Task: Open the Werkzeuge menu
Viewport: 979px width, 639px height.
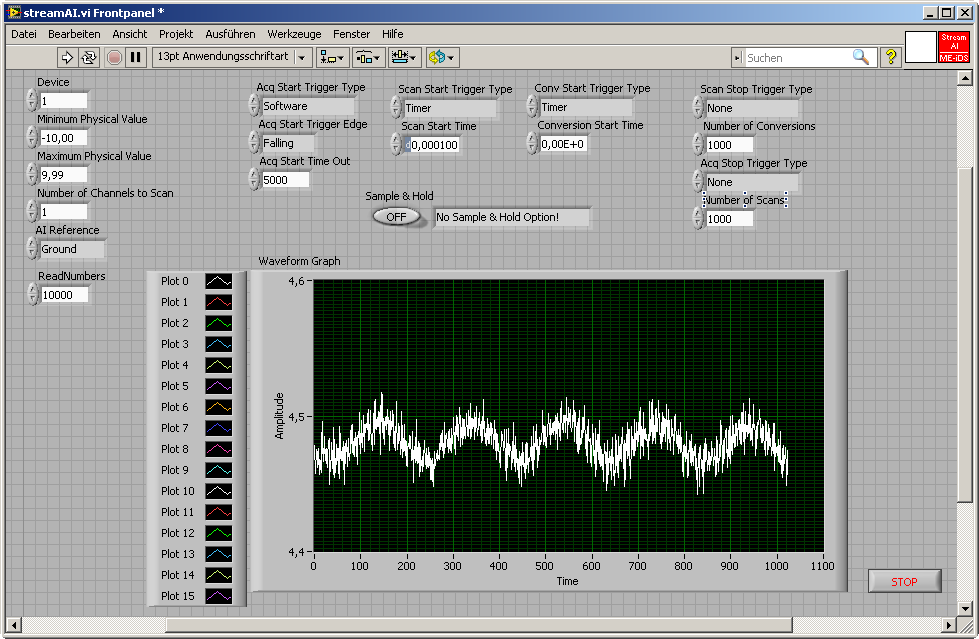Action: 295,34
